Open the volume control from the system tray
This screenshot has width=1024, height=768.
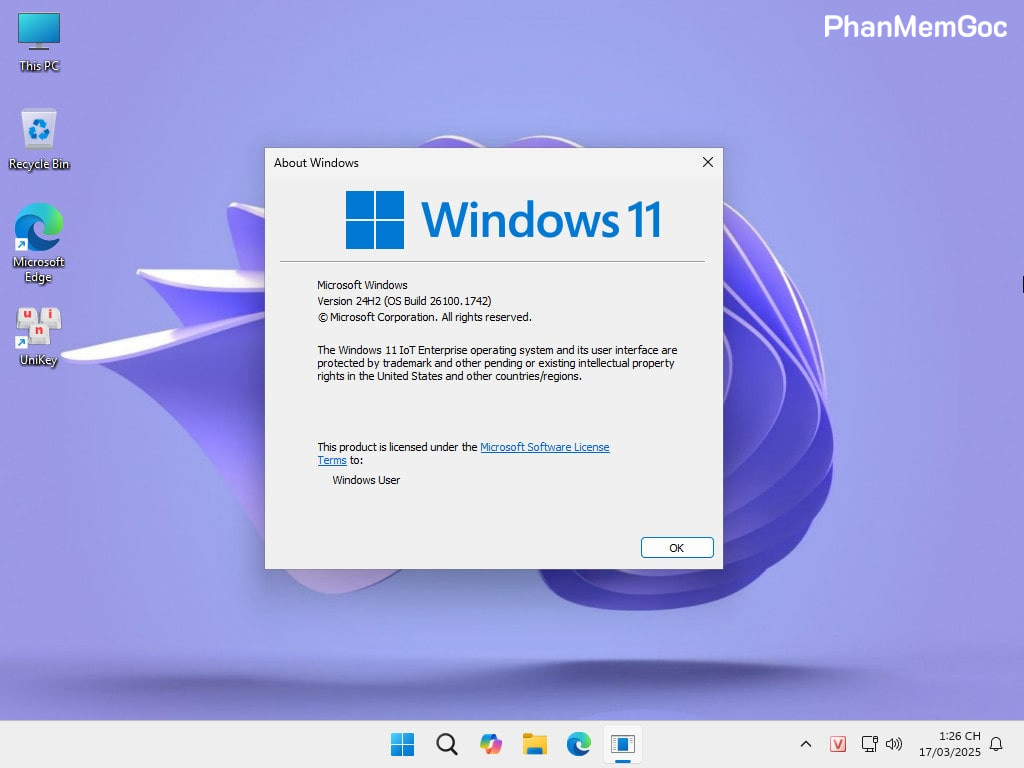[894, 744]
